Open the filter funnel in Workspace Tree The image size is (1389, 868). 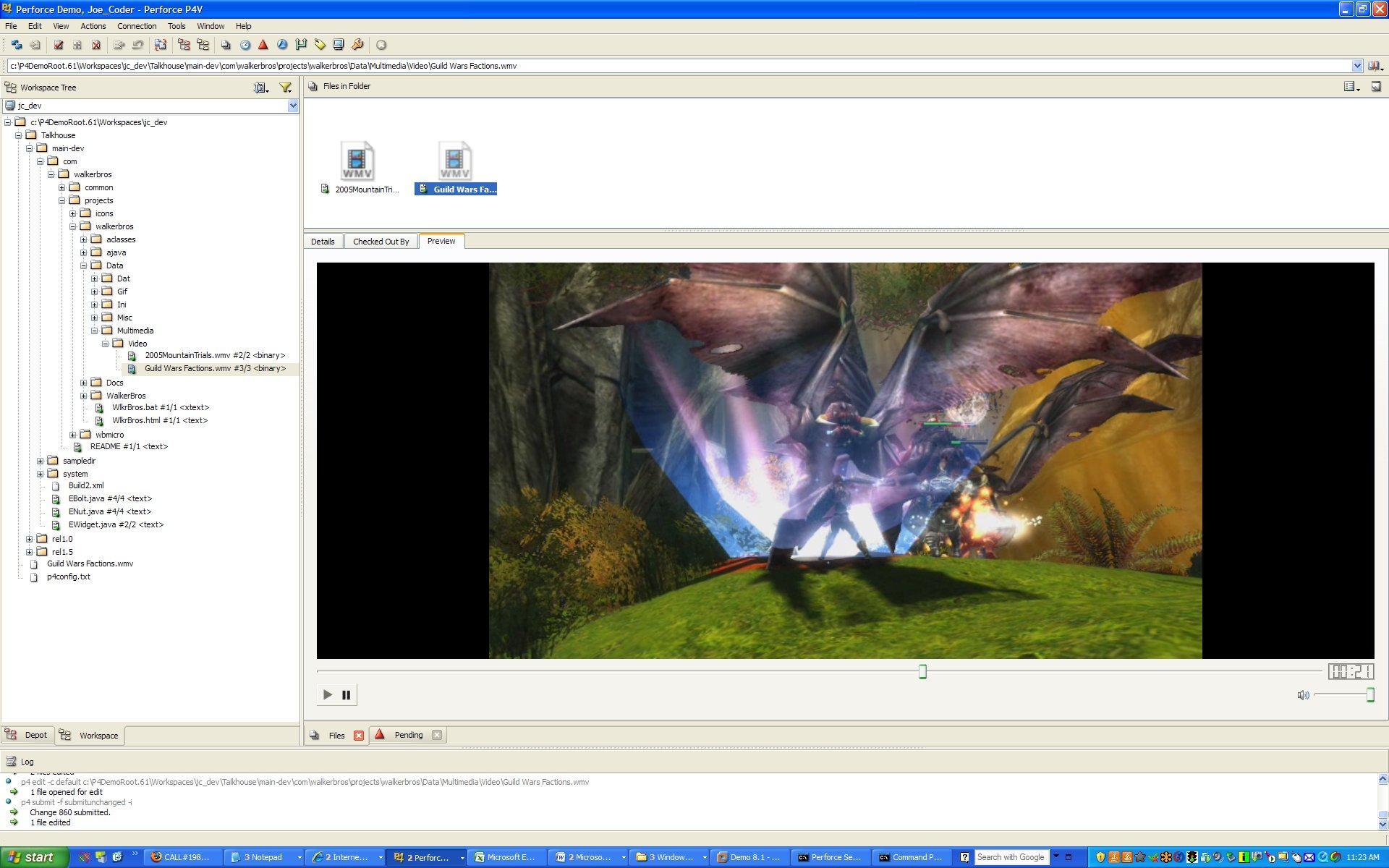(x=286, y=88)
